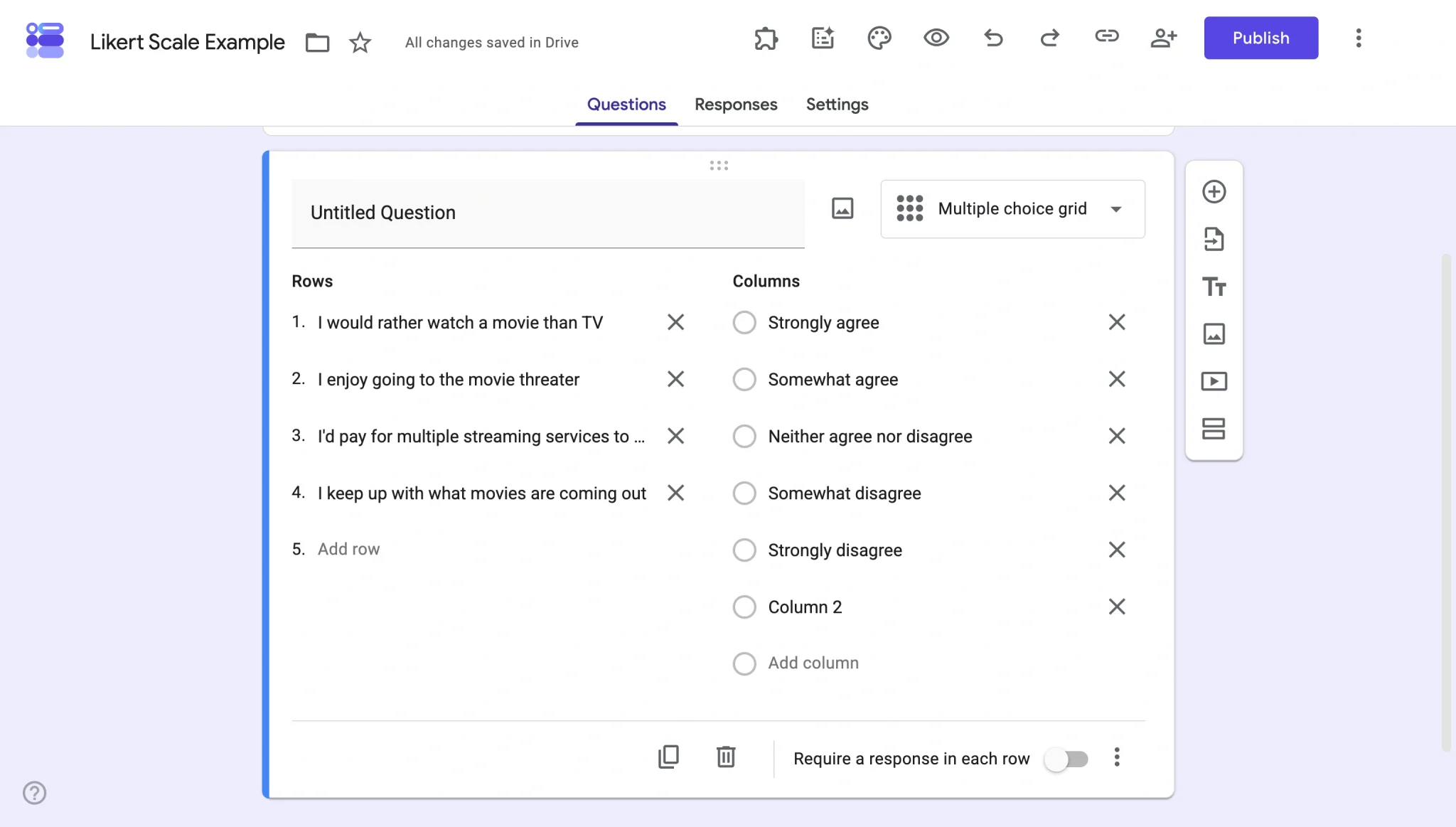Redo the last change
The height and width of the screenshot is (827, 1456).
tap(1050, 38)
